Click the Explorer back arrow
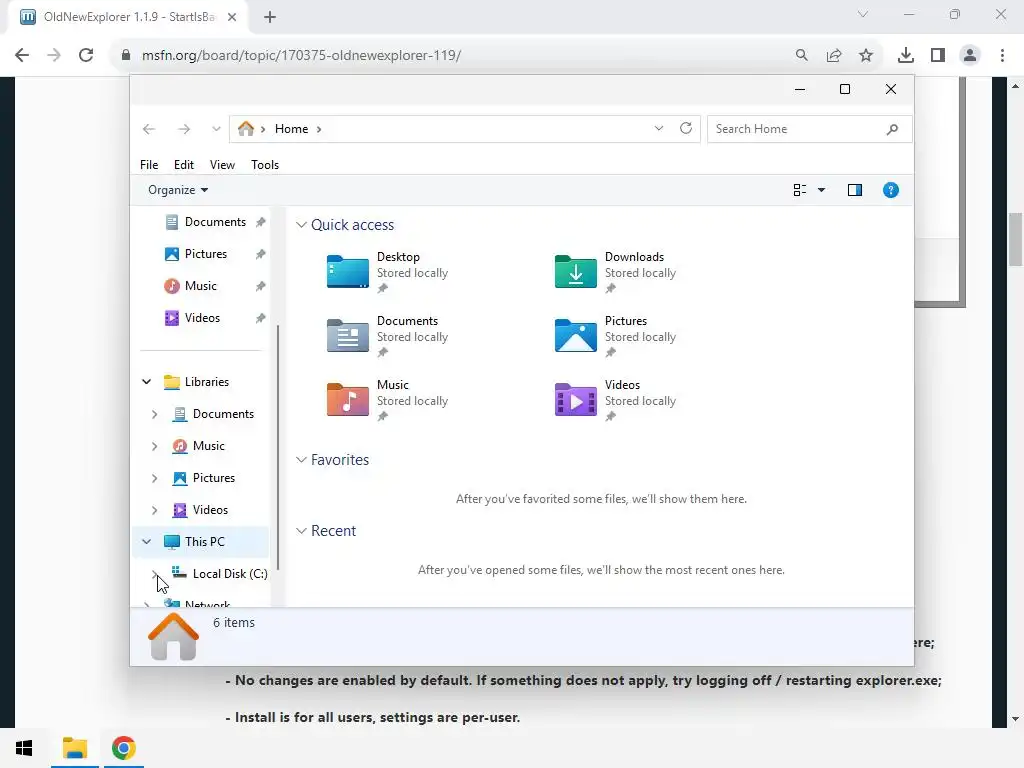Screen dimensions: 1024x768 (149, 129)
